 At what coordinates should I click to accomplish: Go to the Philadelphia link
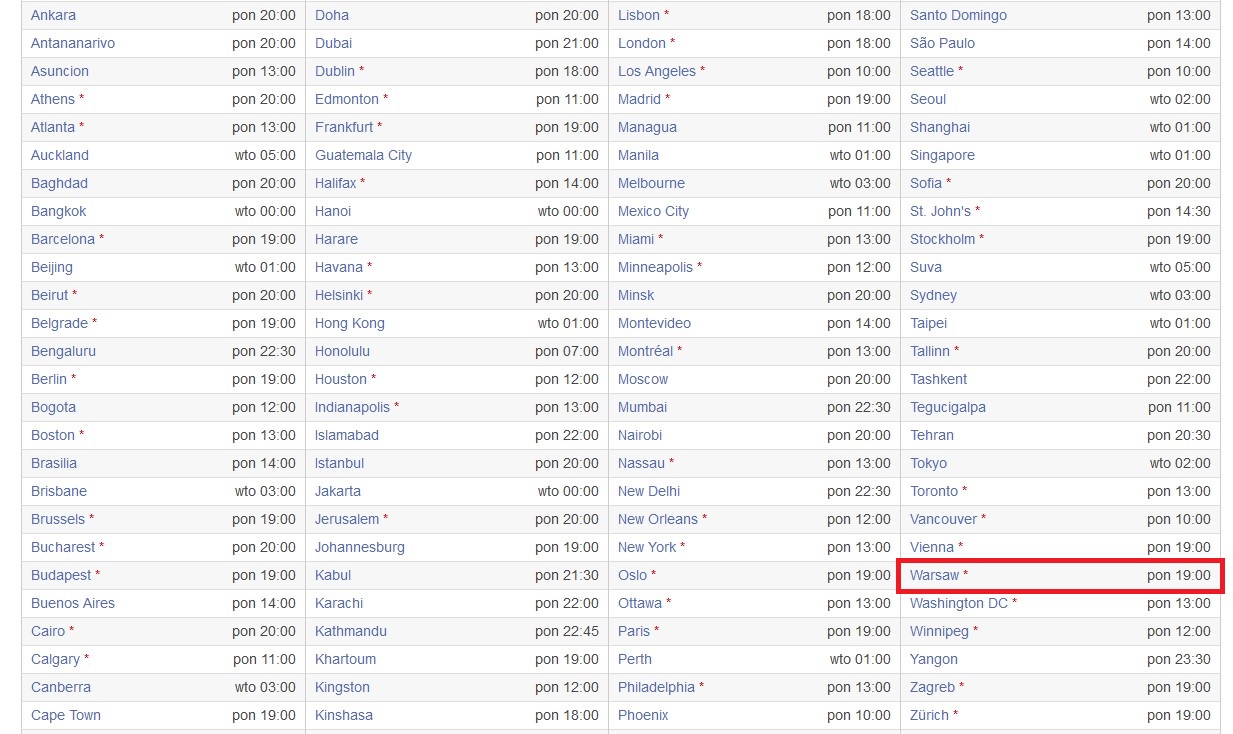tap(656, 687)
